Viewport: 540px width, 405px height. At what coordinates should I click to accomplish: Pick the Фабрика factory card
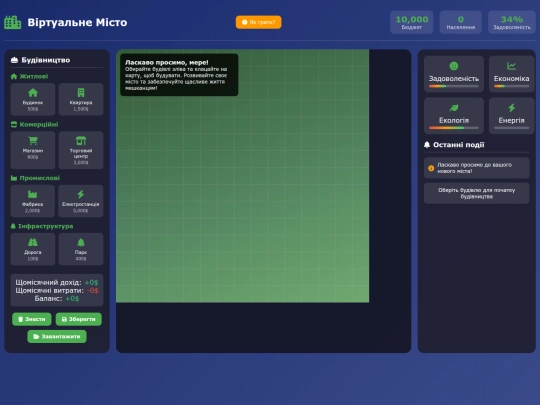[33, 201]
